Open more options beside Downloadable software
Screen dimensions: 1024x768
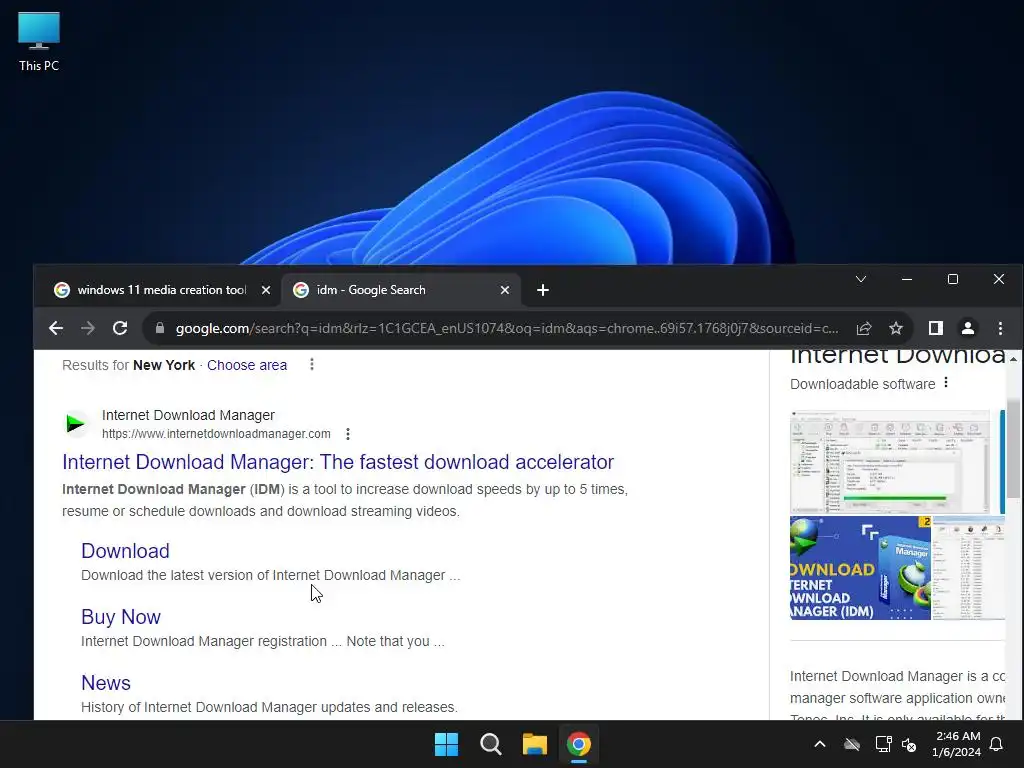pyautogui.click(x=946, y=383)
